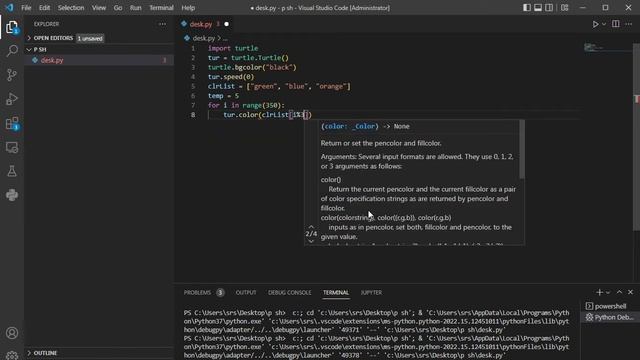Split the editor to the right
This screenshot has height=360, width=640.
pyautogui.click(x=616, y=24)
